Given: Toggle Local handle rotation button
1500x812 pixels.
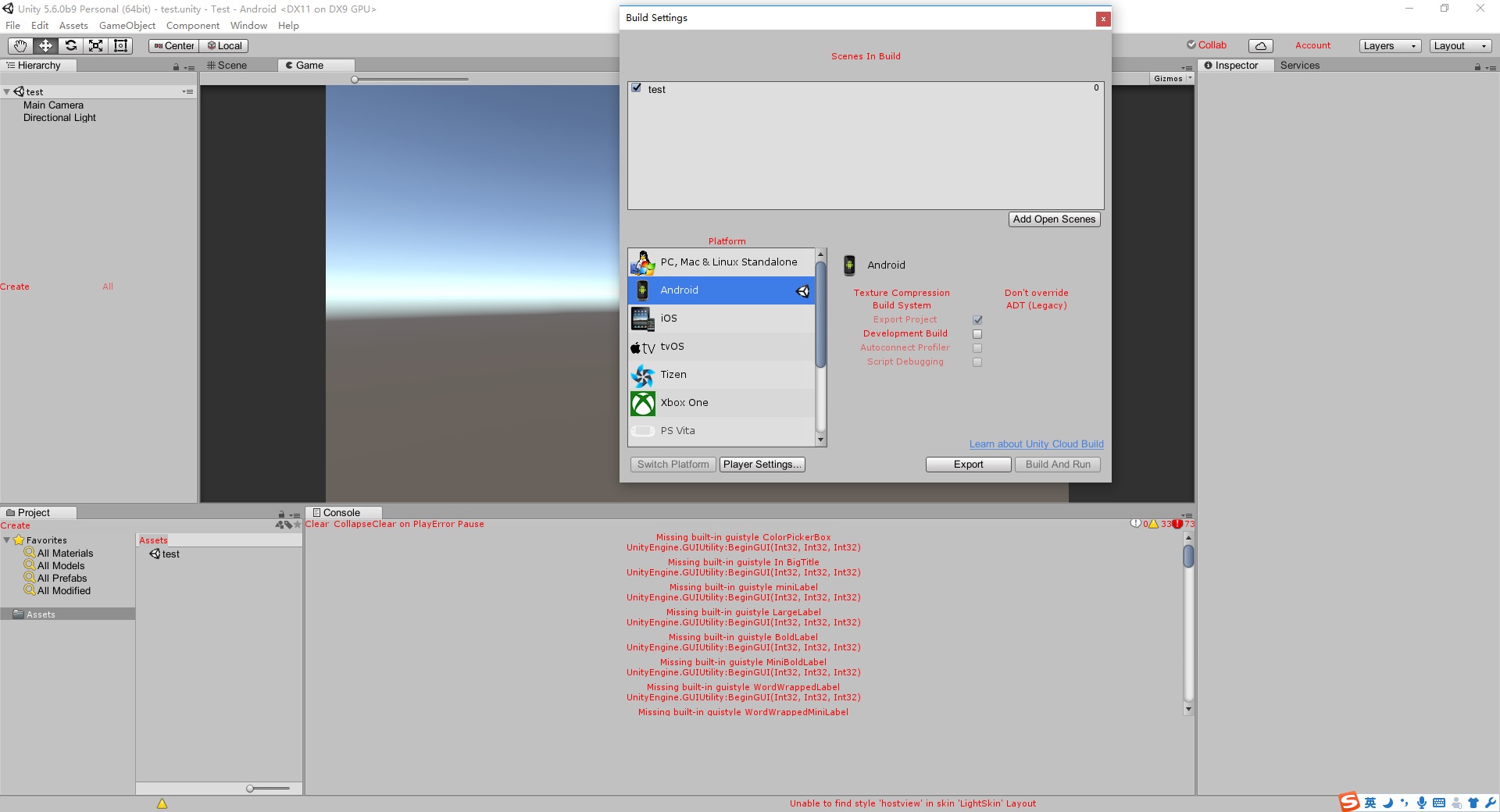Looking at the screenshot, I should click(224, 46).
